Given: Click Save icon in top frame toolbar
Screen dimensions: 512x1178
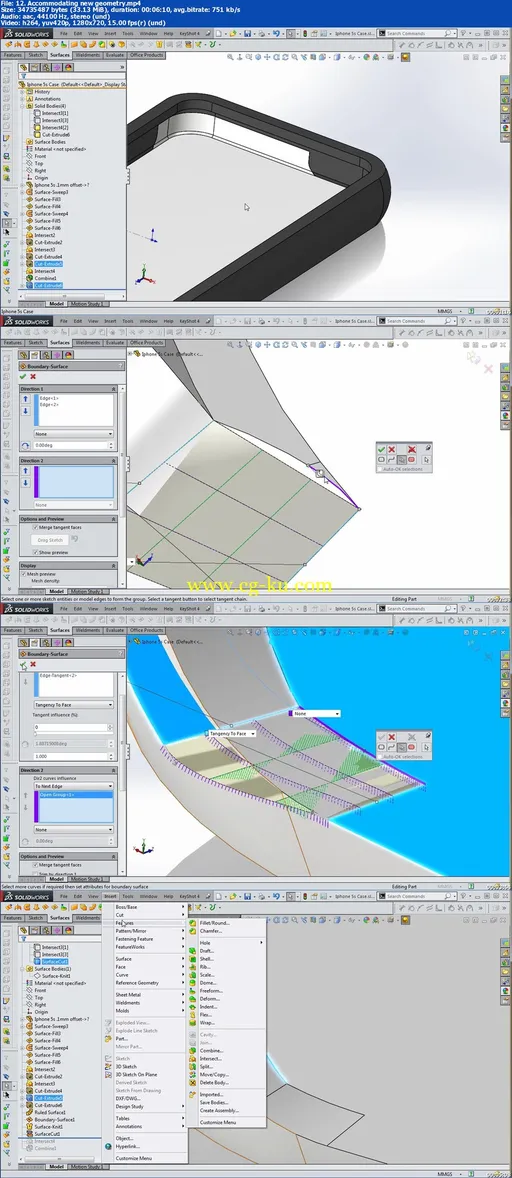Looking at the screenshot, I should click(x=248, y=33).
